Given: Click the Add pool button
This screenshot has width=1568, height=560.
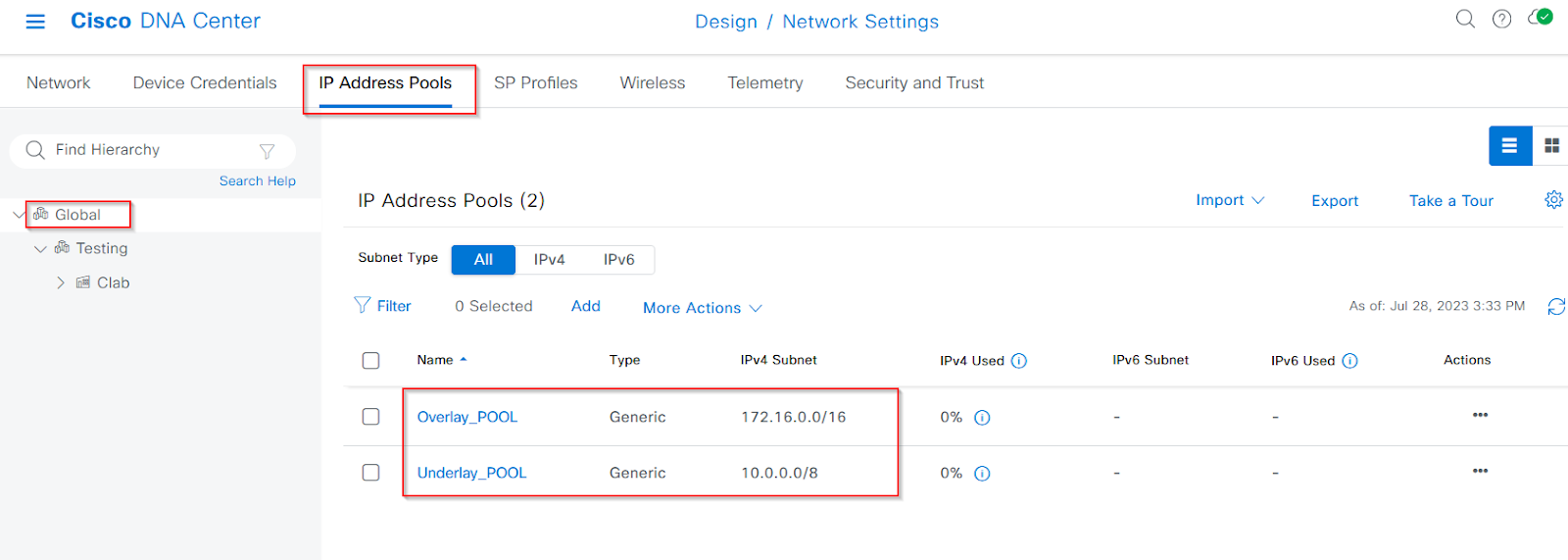Looking at the screenshot, I should click(586, 306).
